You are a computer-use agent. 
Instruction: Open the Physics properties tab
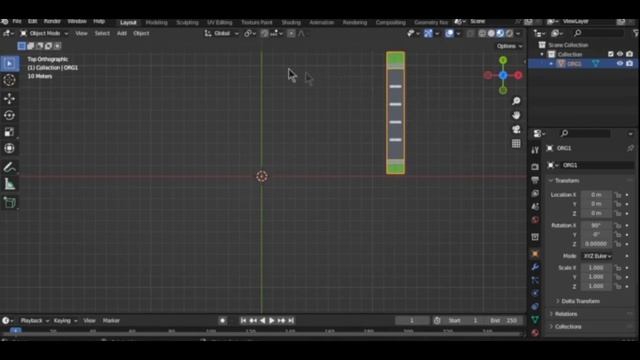point(535,293)
